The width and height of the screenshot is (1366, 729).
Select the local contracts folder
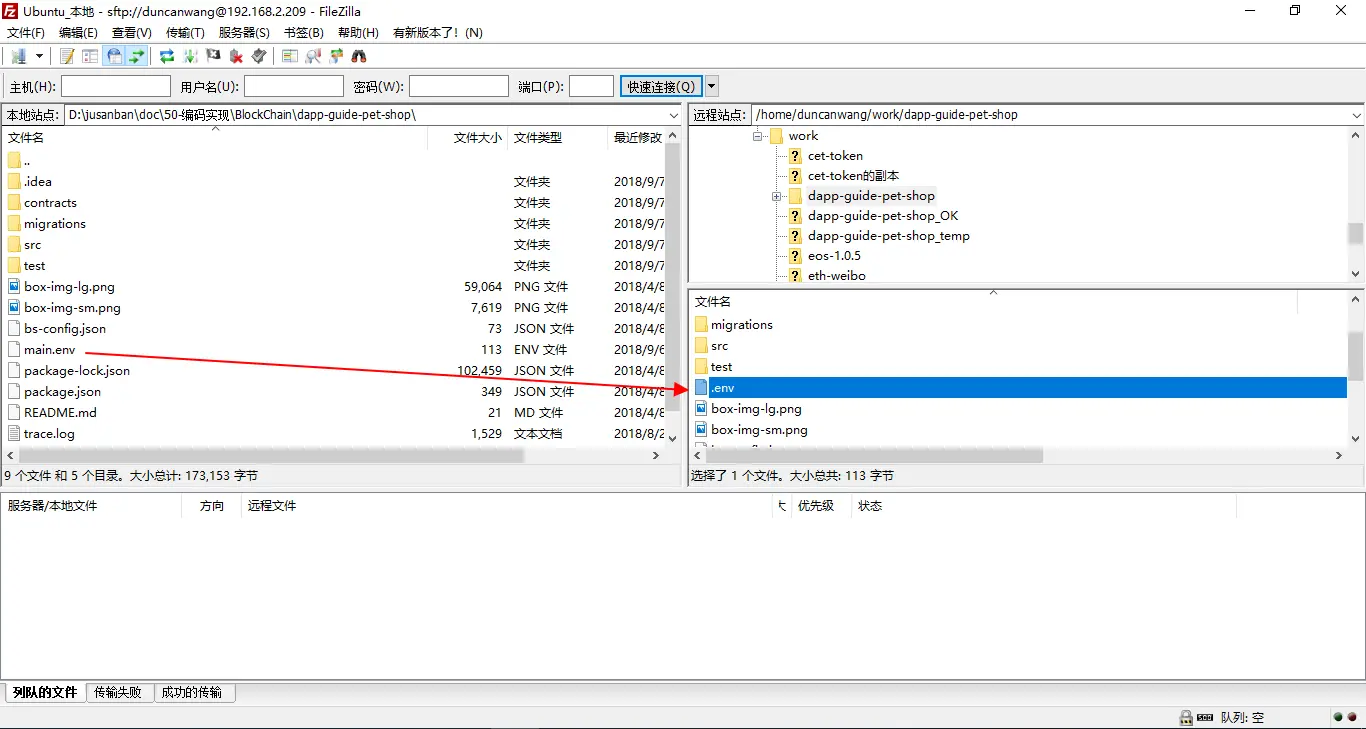(50, 203)
